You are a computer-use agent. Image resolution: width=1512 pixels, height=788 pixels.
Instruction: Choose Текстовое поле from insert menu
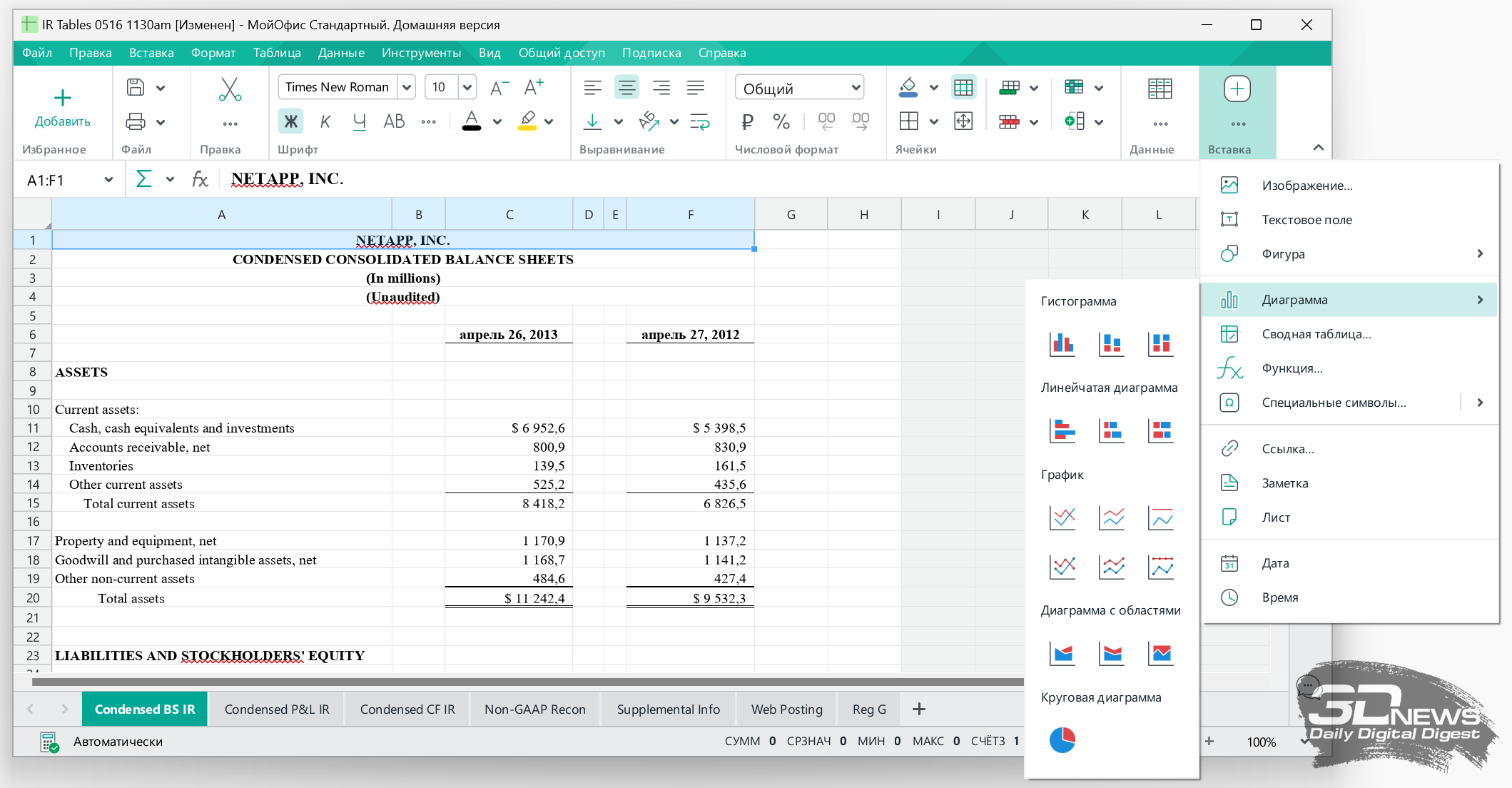point(1349,220)
